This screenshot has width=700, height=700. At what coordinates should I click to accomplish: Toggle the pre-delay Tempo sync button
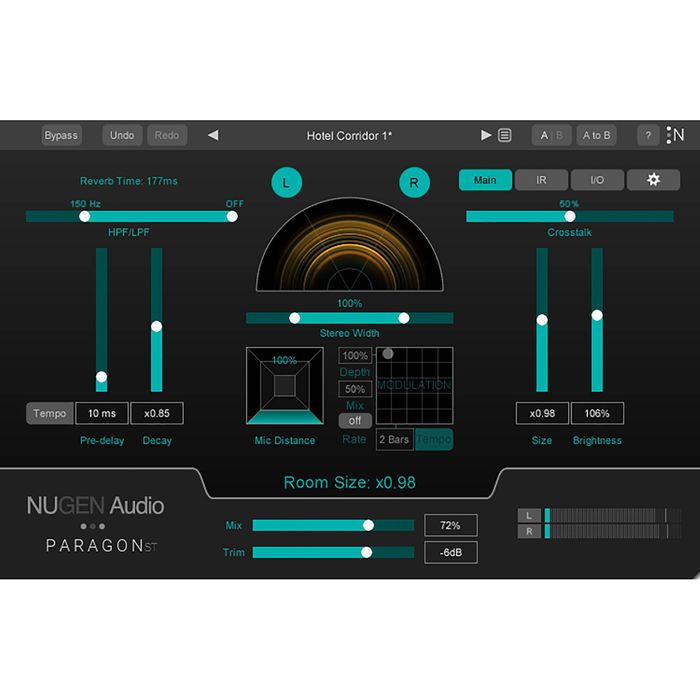click(x=49, y=413)
